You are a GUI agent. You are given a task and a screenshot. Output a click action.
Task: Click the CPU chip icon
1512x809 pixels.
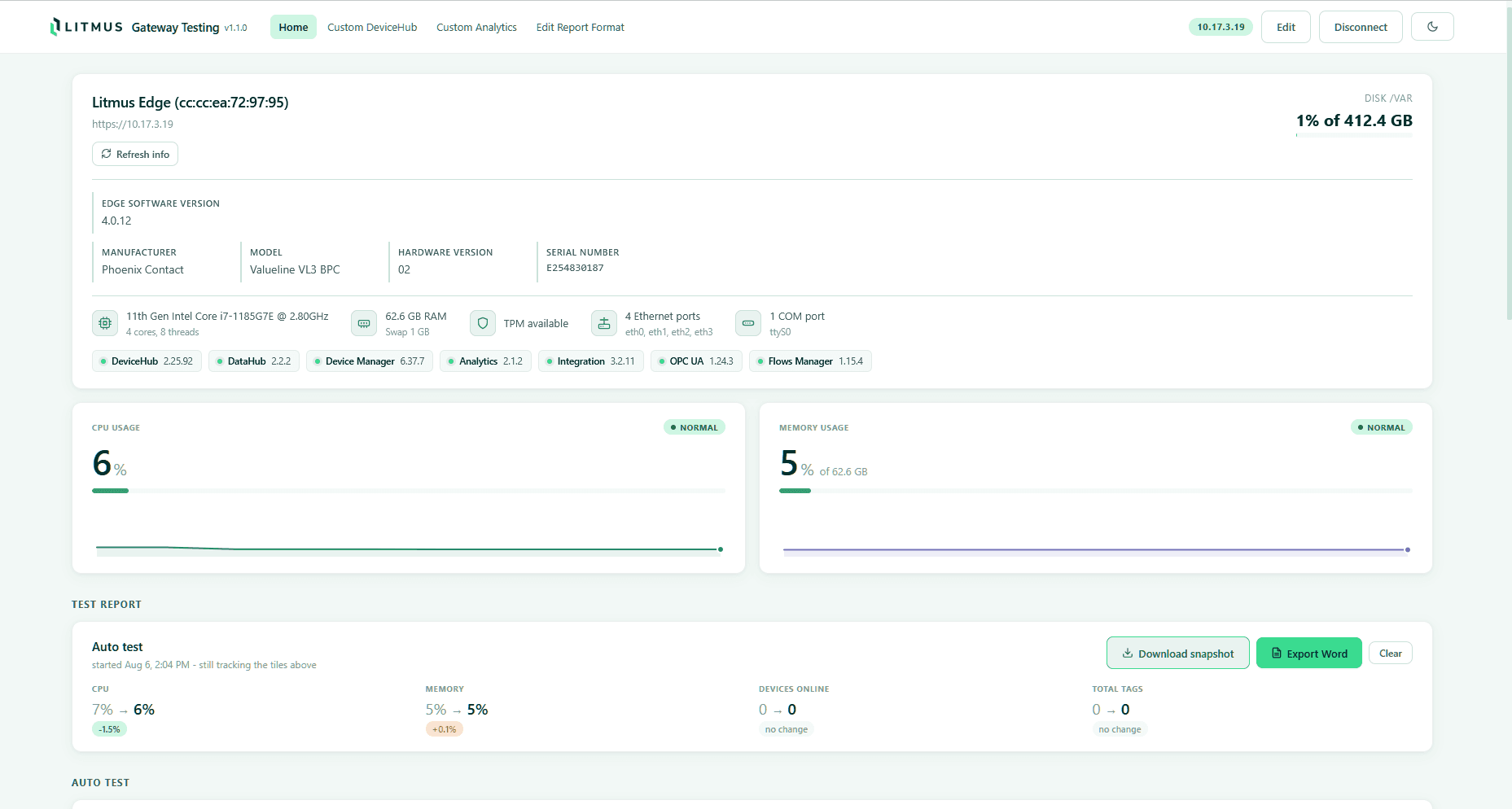tap(105, 323)
